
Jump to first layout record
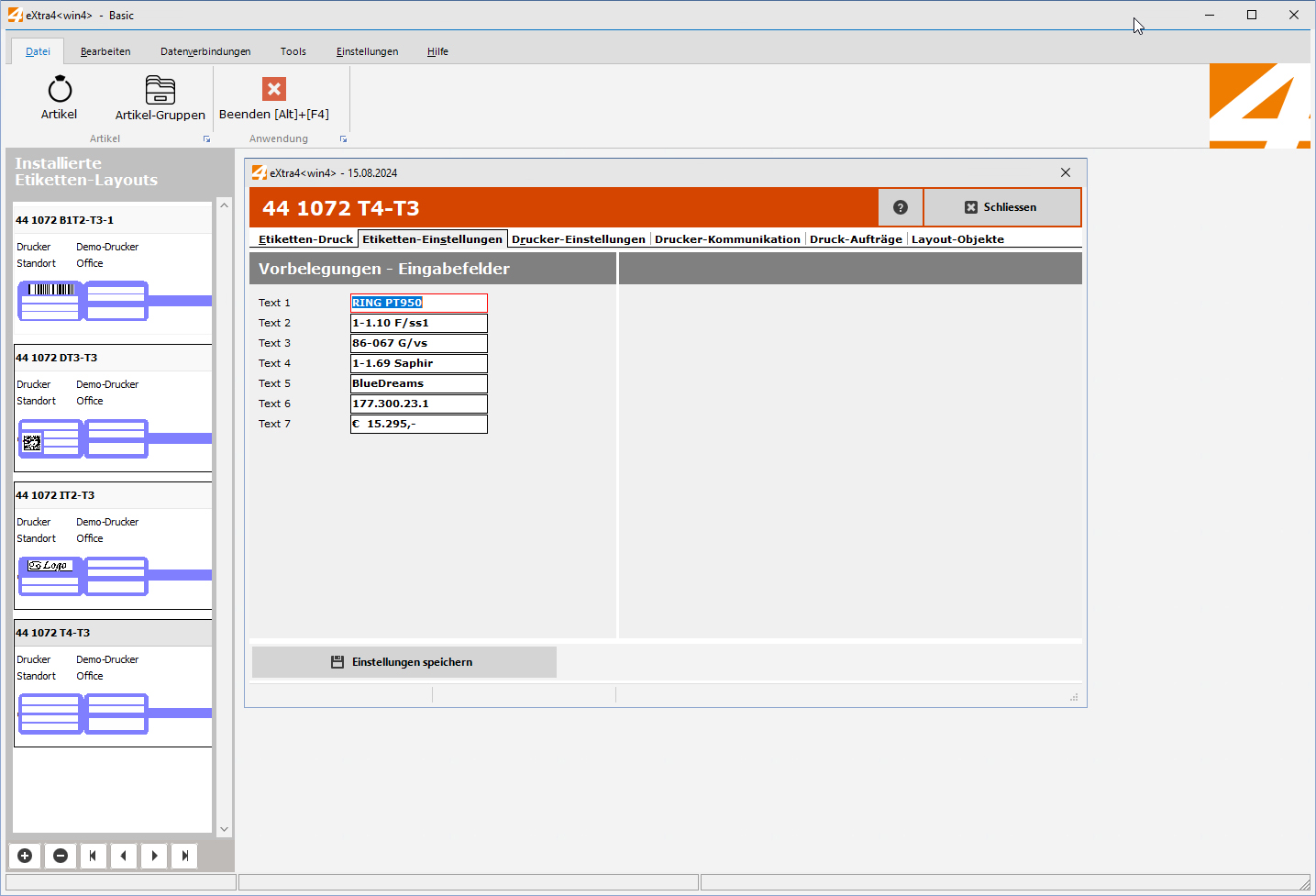(x=93, y=856)
